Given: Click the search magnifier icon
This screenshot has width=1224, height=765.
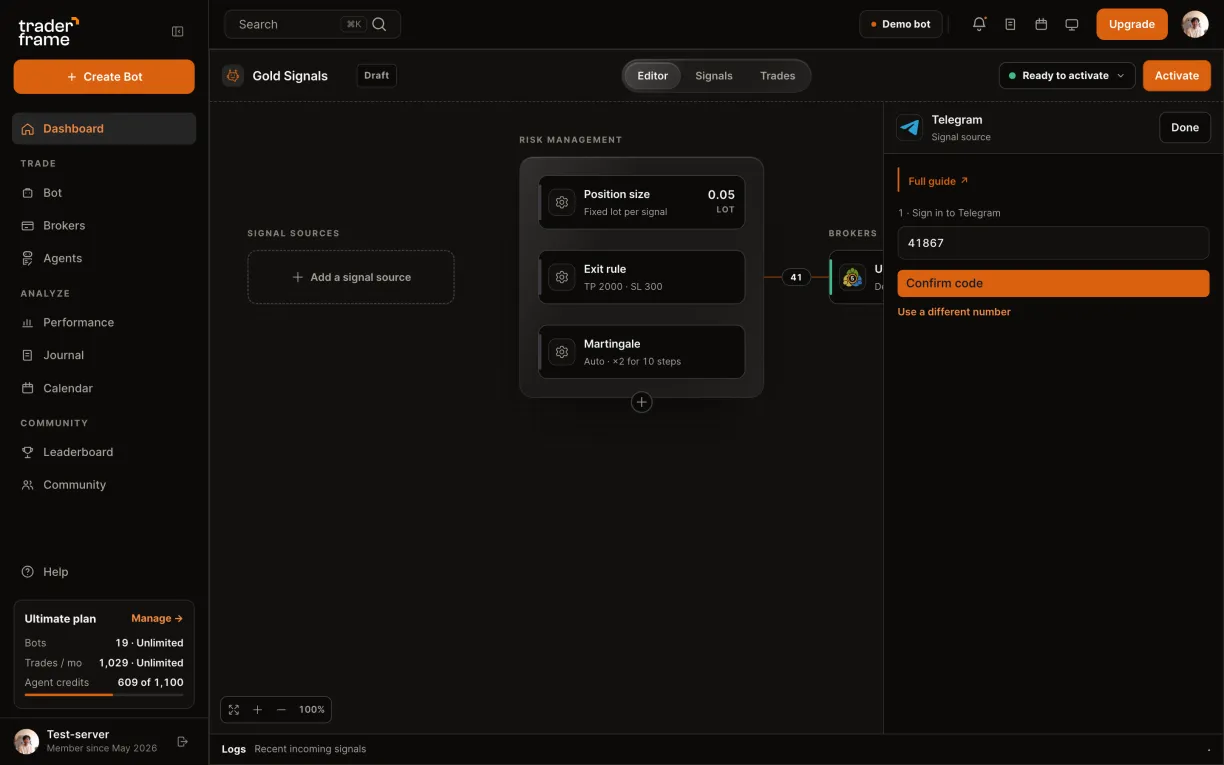Looking at the screenshot, I should [379, 24].
